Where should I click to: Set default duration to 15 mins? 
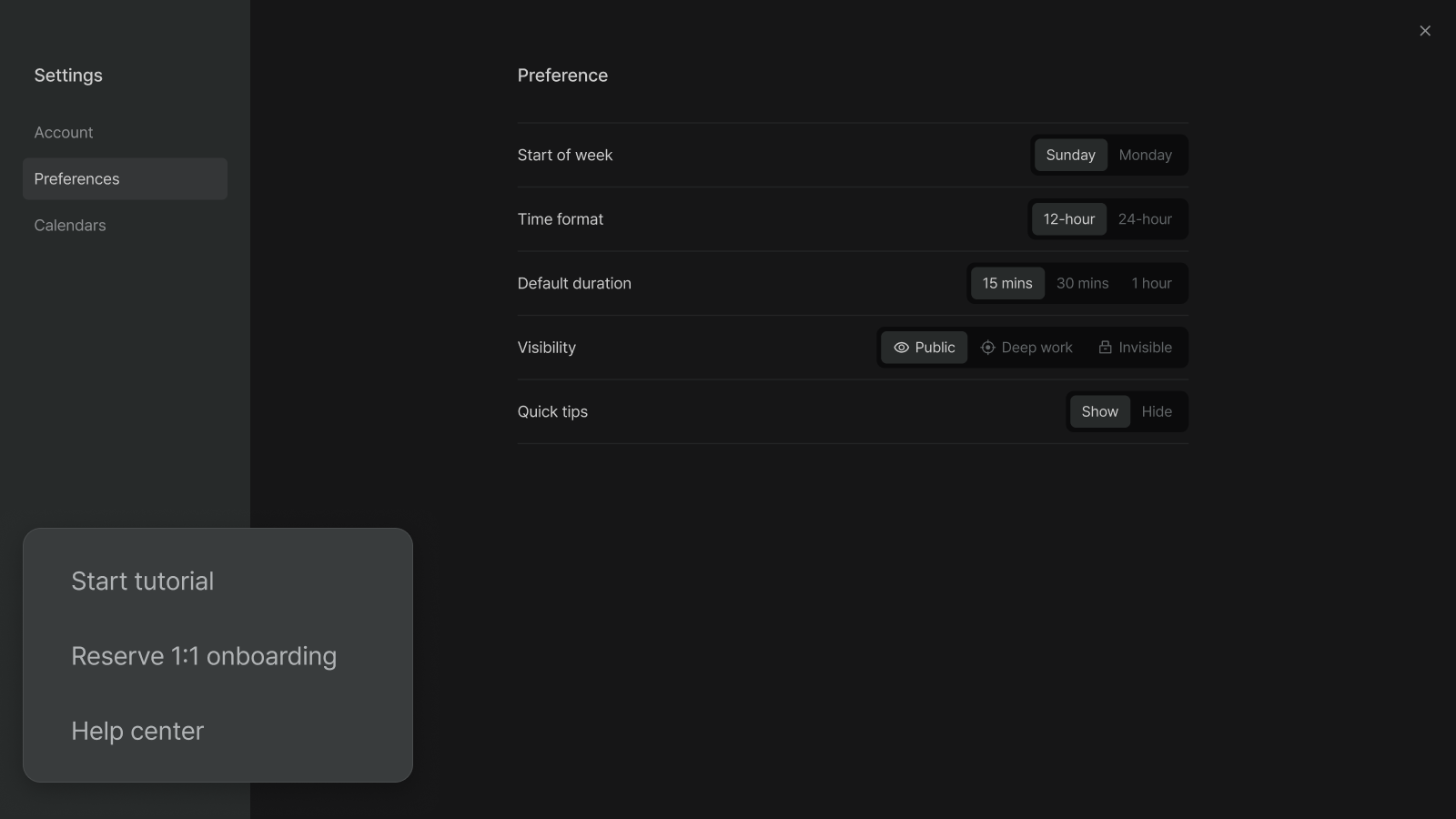point(1007,284)
